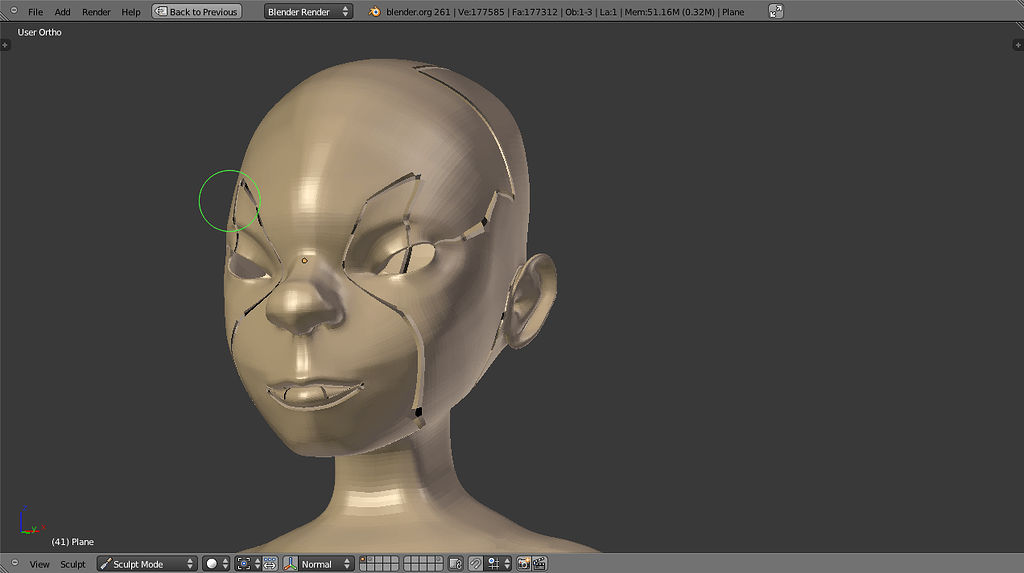1024x573 pixels.
Task: Open the Render menu
Action: [96, 12]
